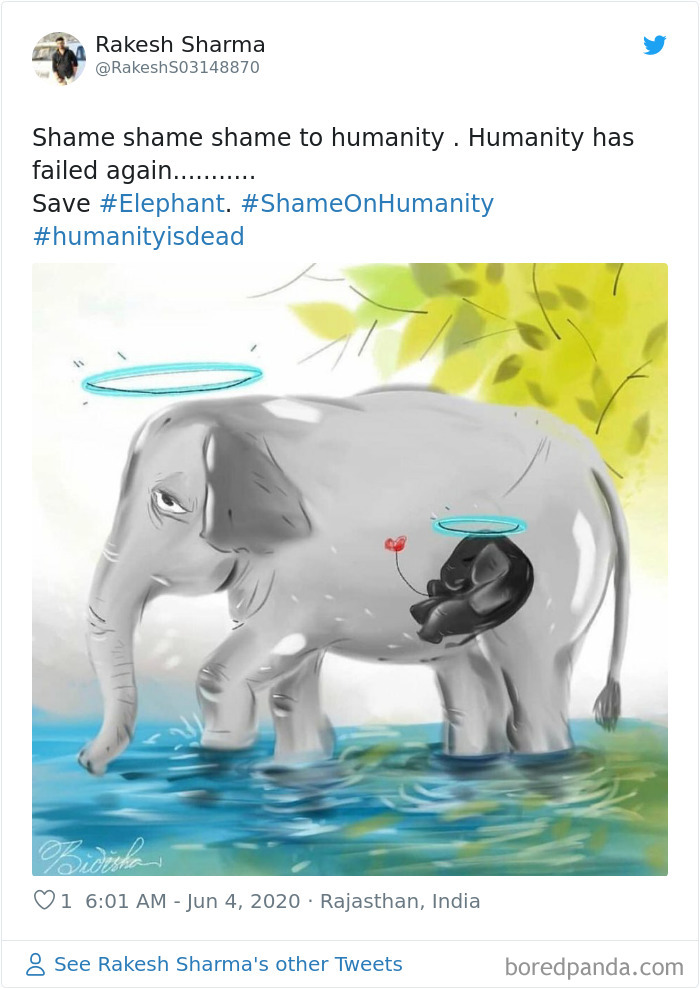
Task: Select the display name Rakesh Sharma
Action: pyautogui.click(x=180, y=44)
